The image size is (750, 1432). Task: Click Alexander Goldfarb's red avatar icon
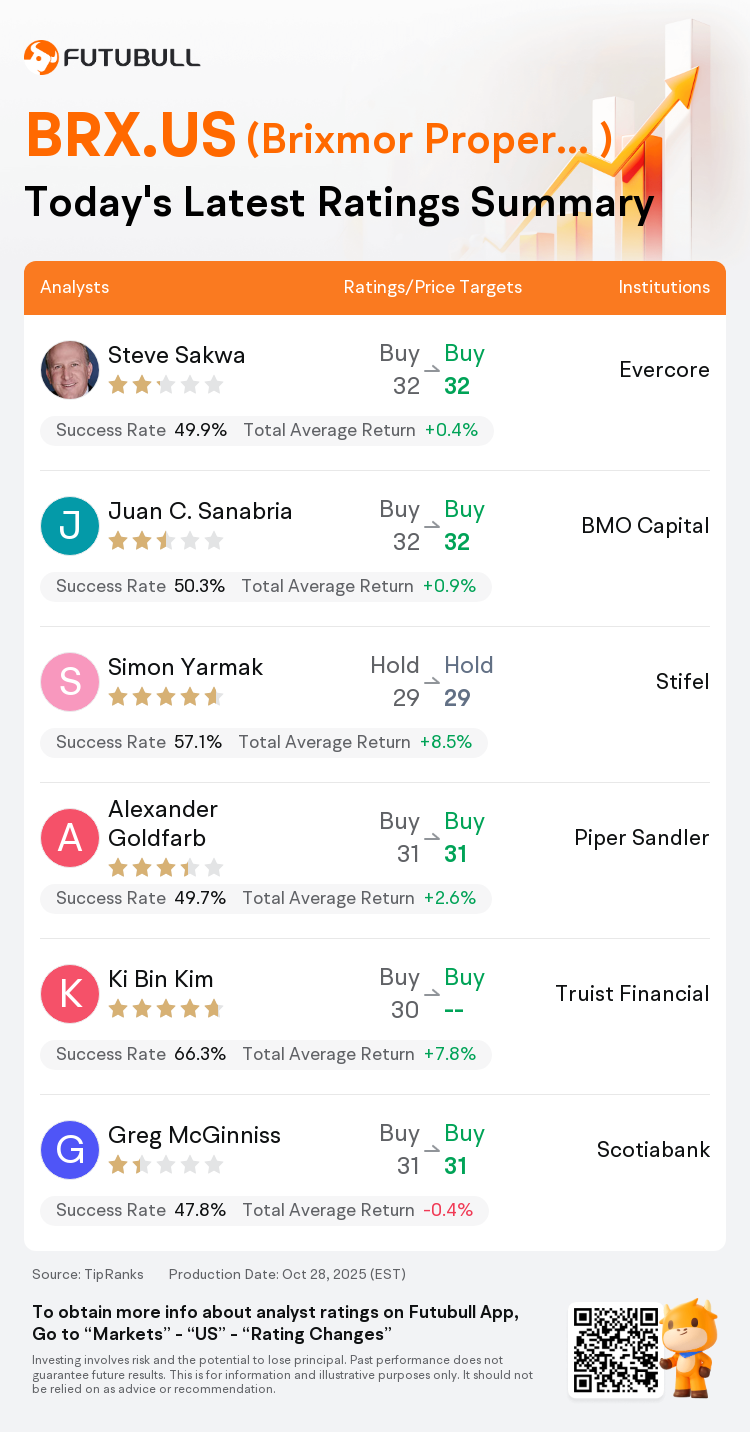tap(70, 838)
